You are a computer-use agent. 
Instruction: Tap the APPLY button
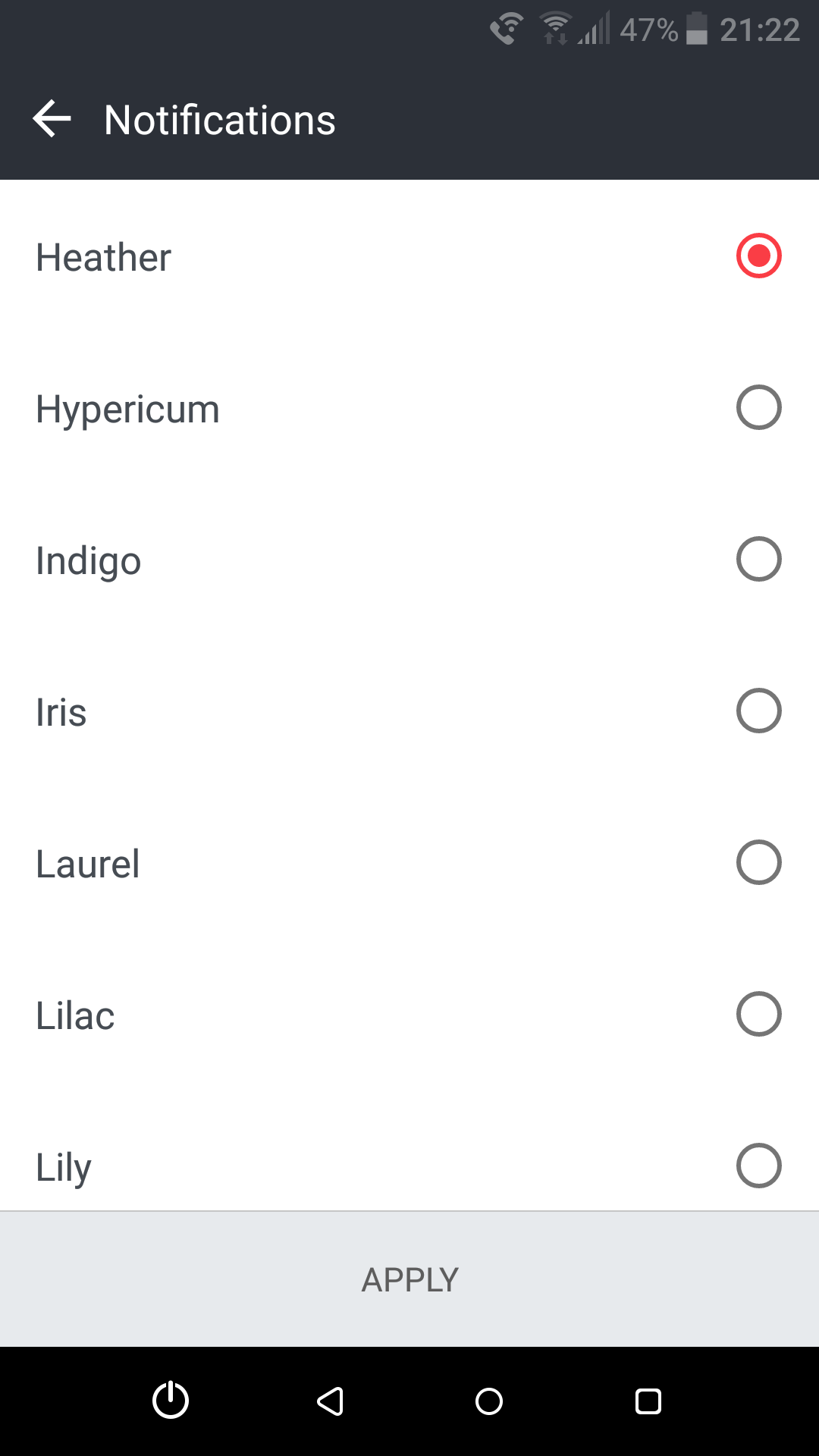click(409, 1279)
